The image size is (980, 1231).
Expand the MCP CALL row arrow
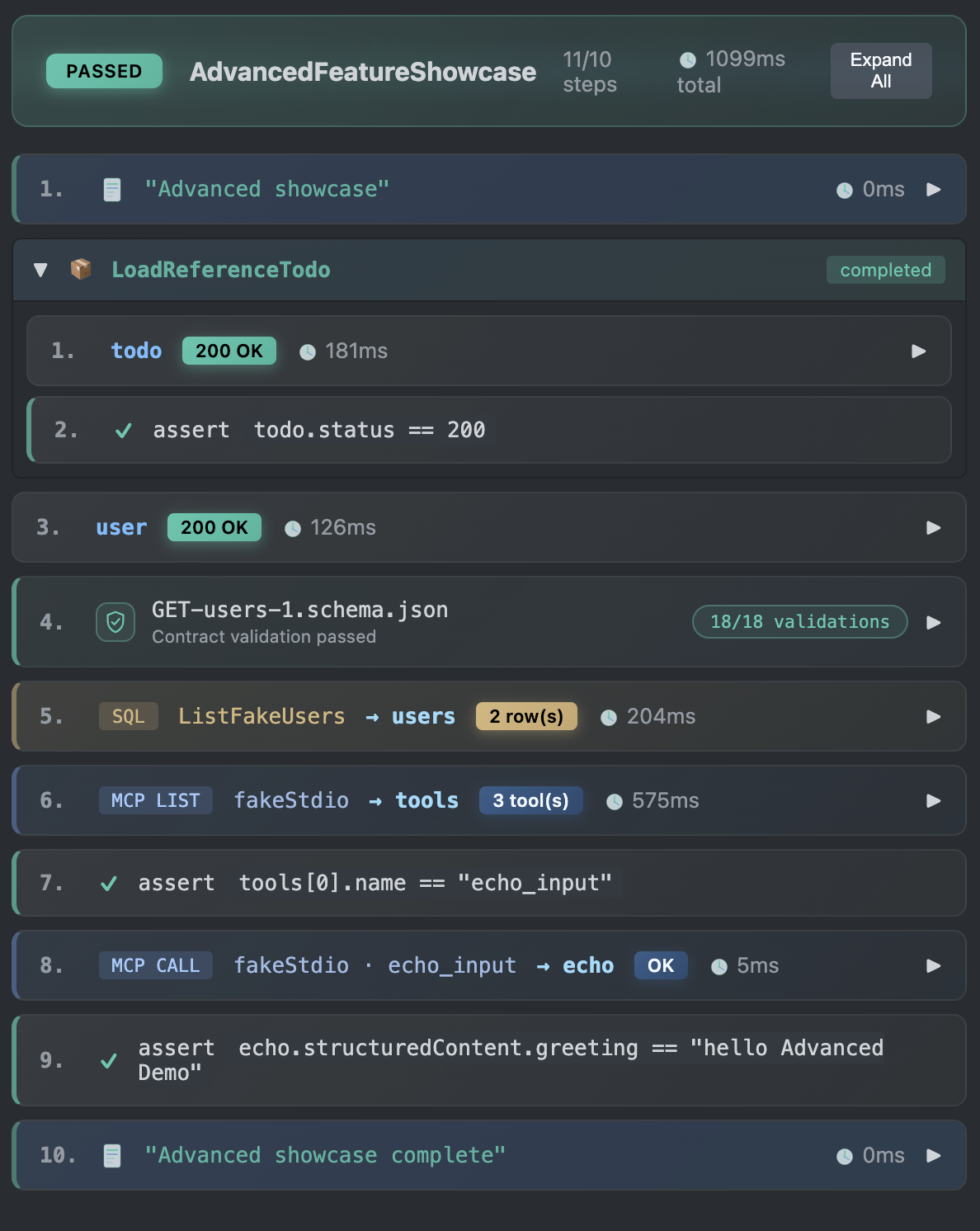pos(934,966)
